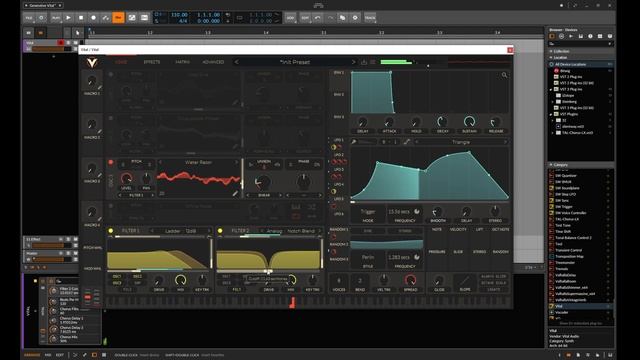Viewport: 640px width, 360px height.
Task: Select the Vocoder device in the Browser
Action: pyautogui.click(x=562, y=312)
